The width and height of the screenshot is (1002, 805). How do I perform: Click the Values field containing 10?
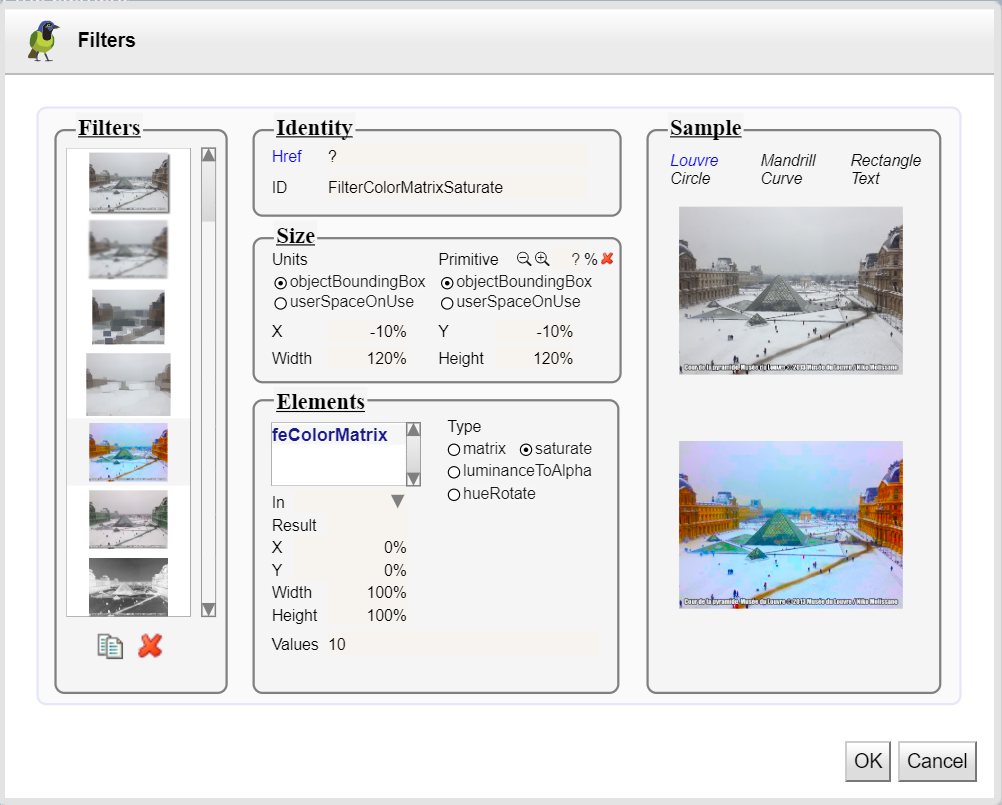[x=463, y=644]
